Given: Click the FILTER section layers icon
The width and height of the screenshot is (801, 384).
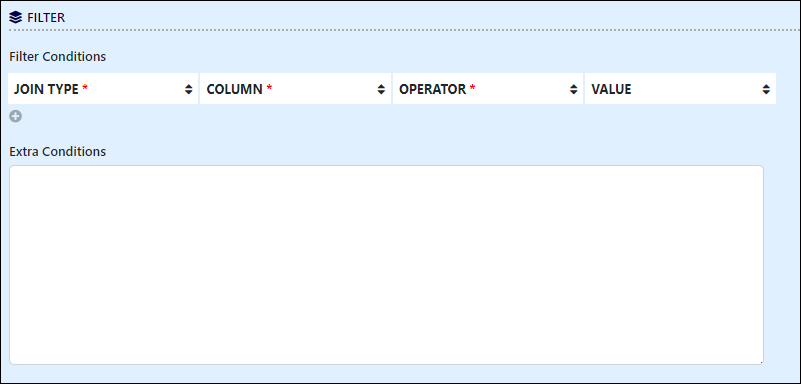Looking at the screenshot, I should pos(16,17).
